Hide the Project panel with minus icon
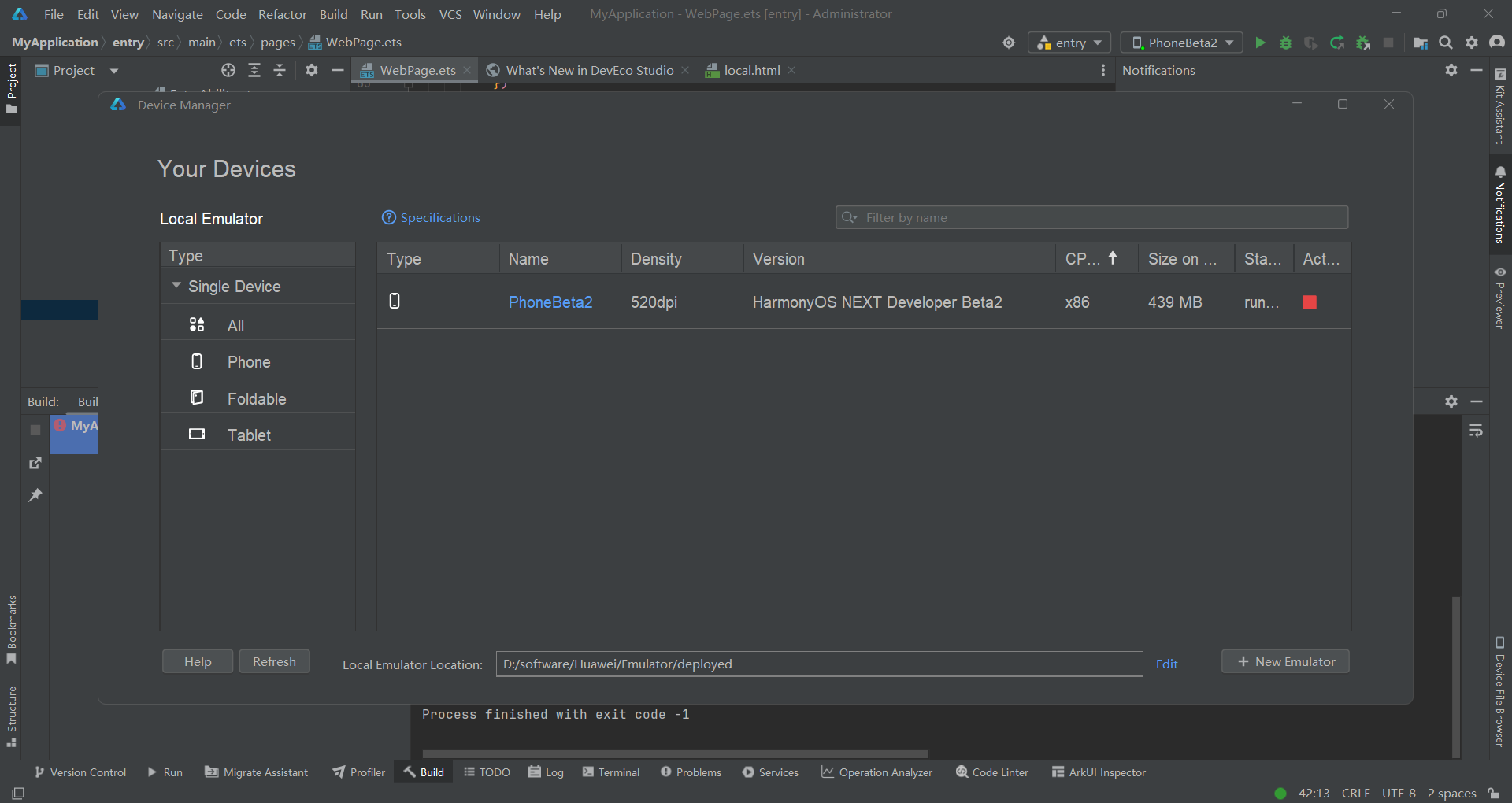 tap(338, 70)
